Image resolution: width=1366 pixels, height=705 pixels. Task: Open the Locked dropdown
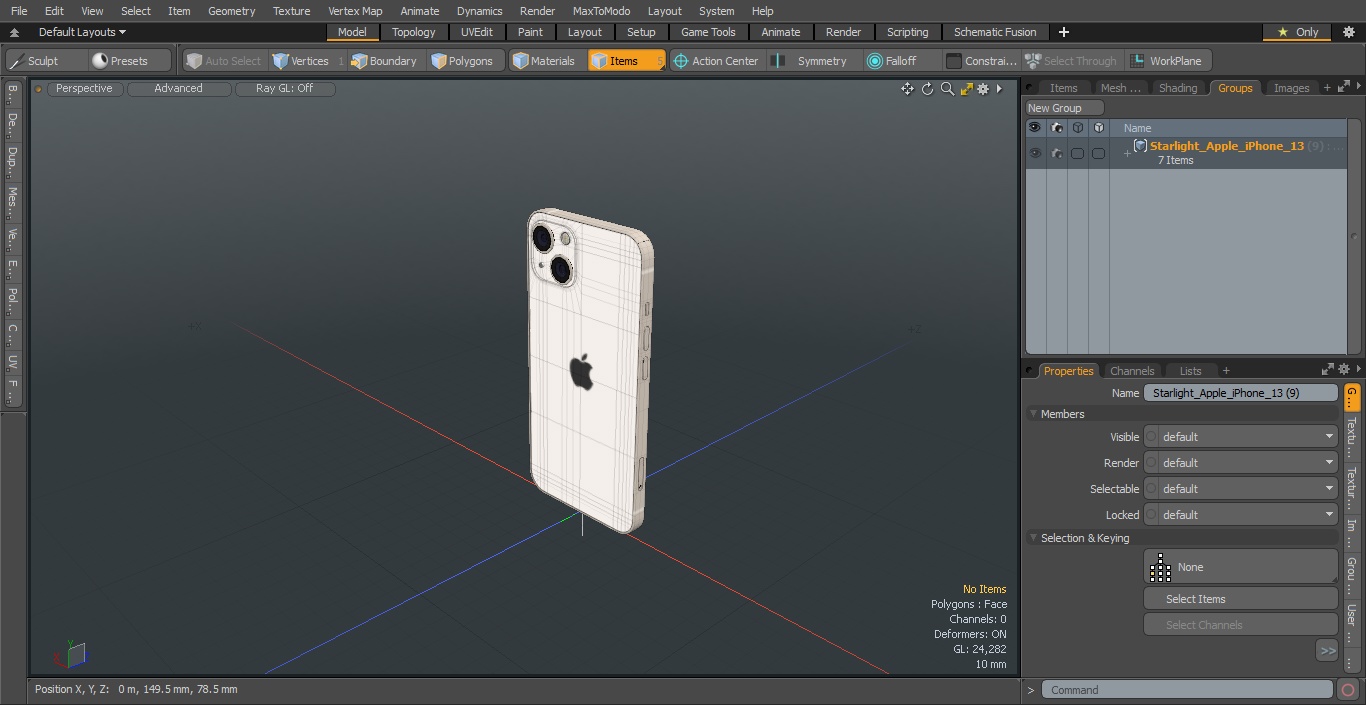tap(1240, 515)
